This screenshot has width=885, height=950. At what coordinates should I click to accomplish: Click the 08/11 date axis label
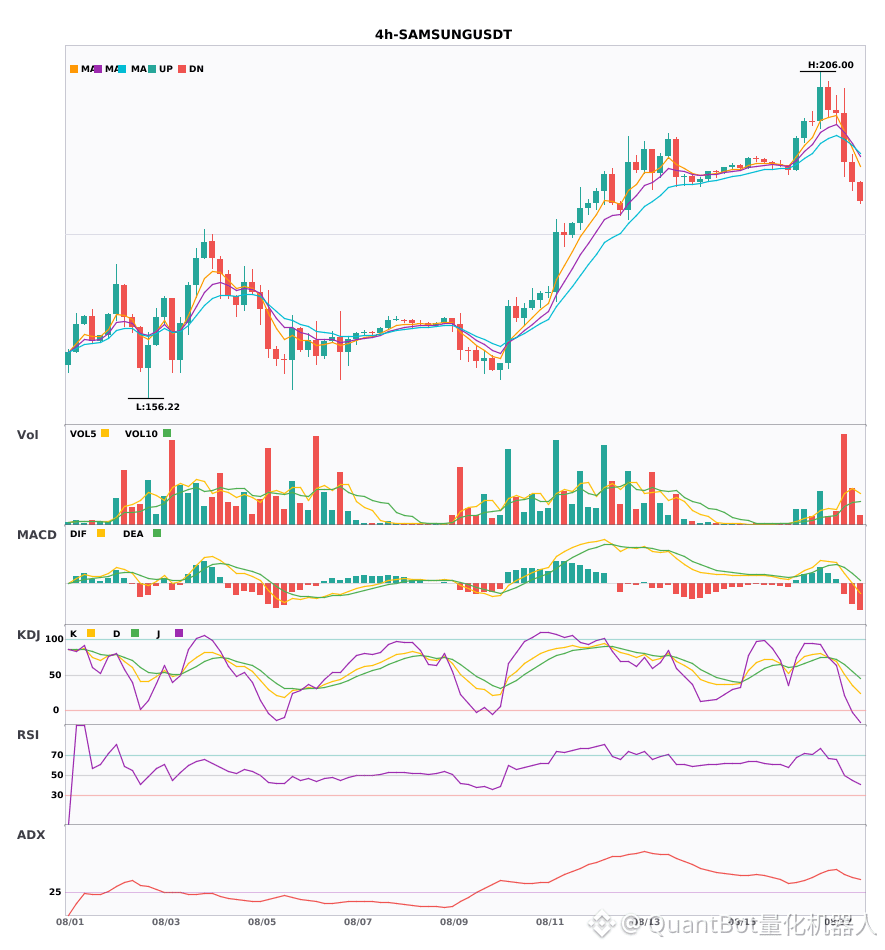(x=550, y=922)
